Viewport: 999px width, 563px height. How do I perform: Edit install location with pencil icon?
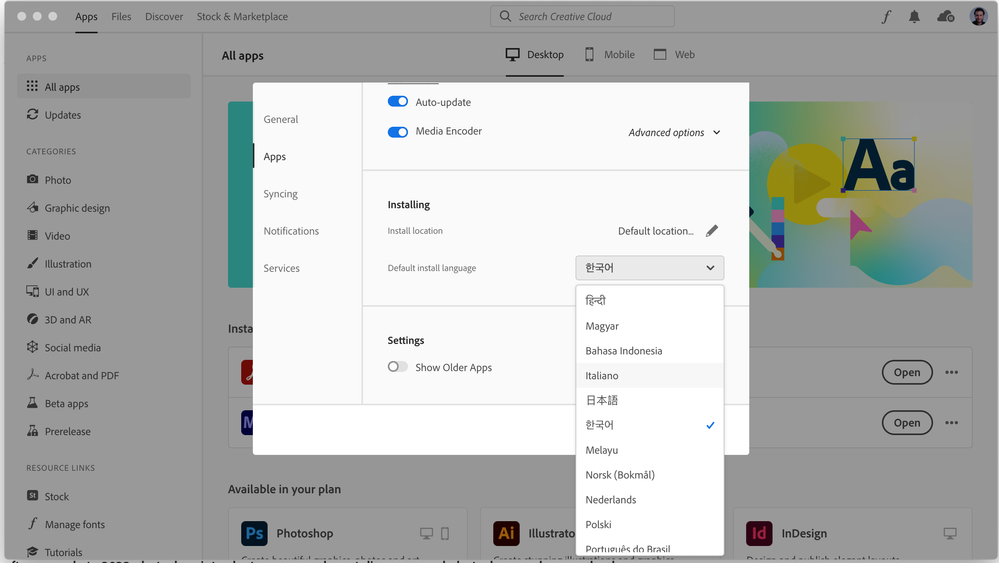click(x=712, y=231)
